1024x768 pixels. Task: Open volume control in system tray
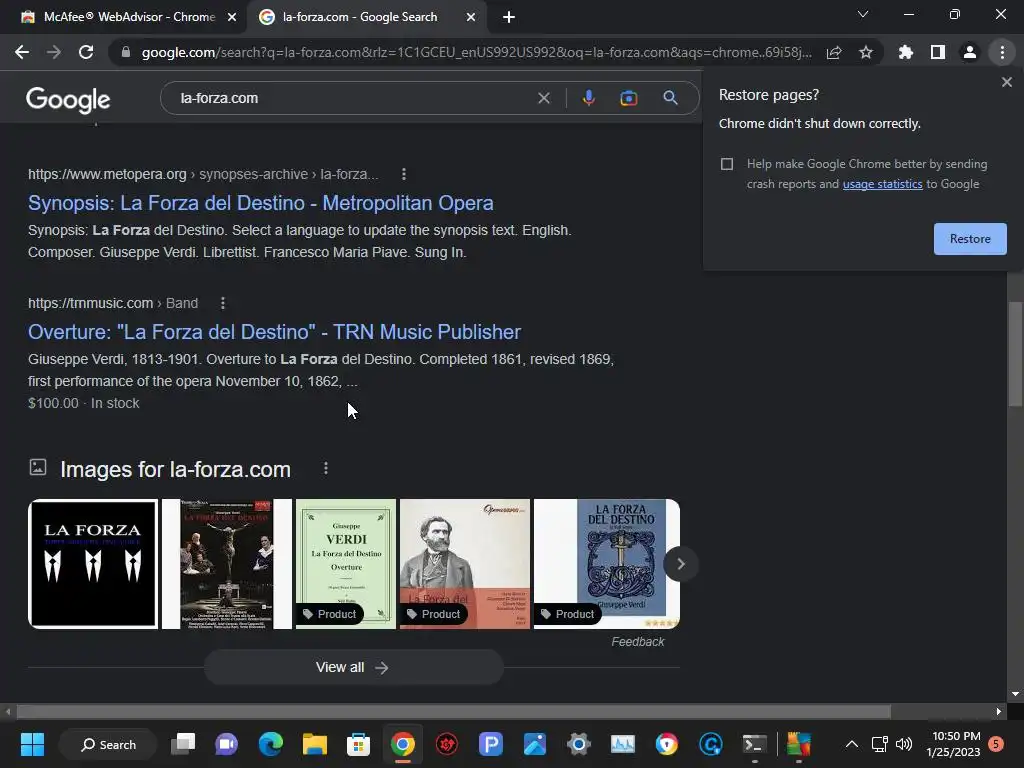(x=904, y=744)
